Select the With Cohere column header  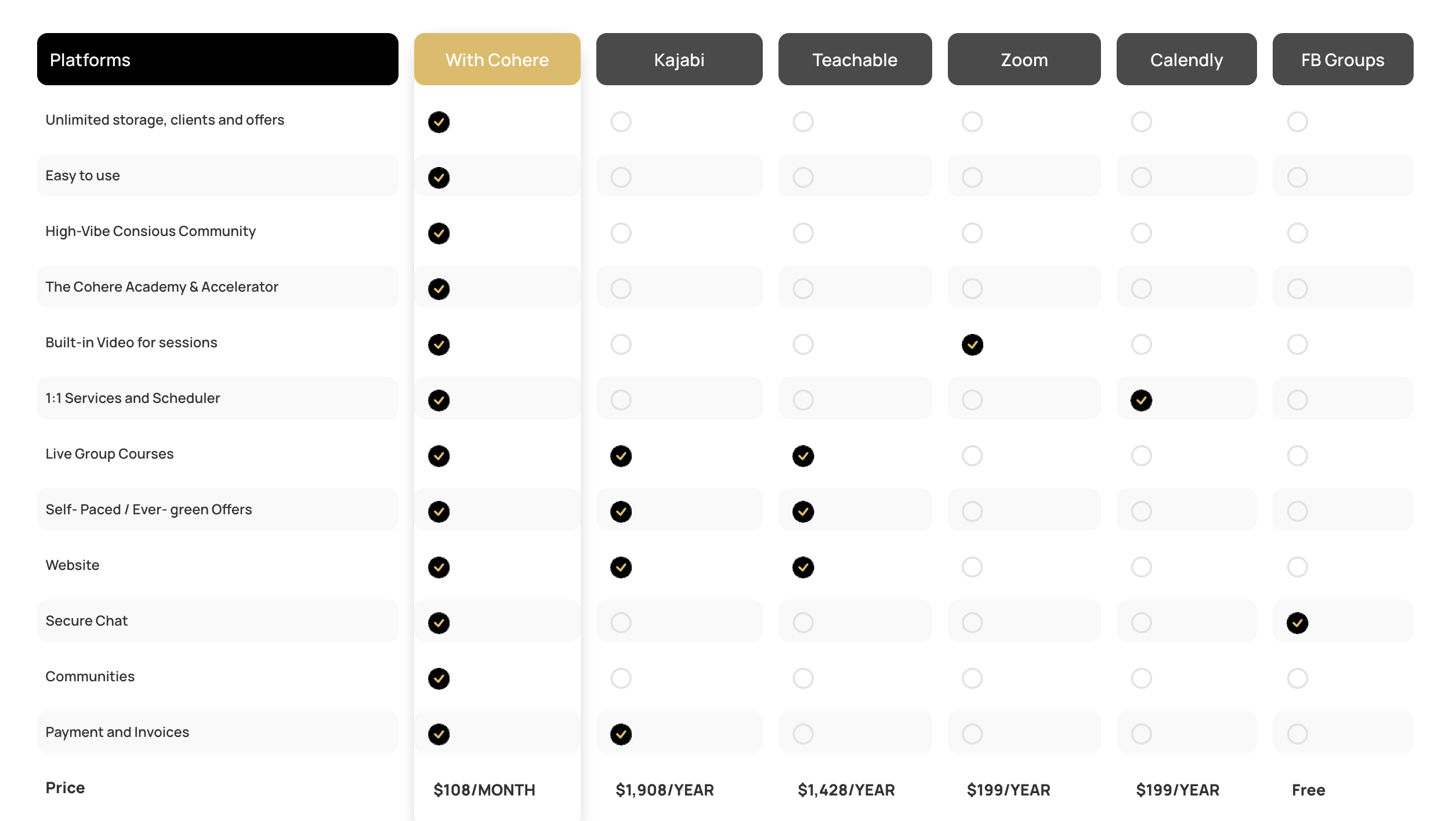coord(497,59)
